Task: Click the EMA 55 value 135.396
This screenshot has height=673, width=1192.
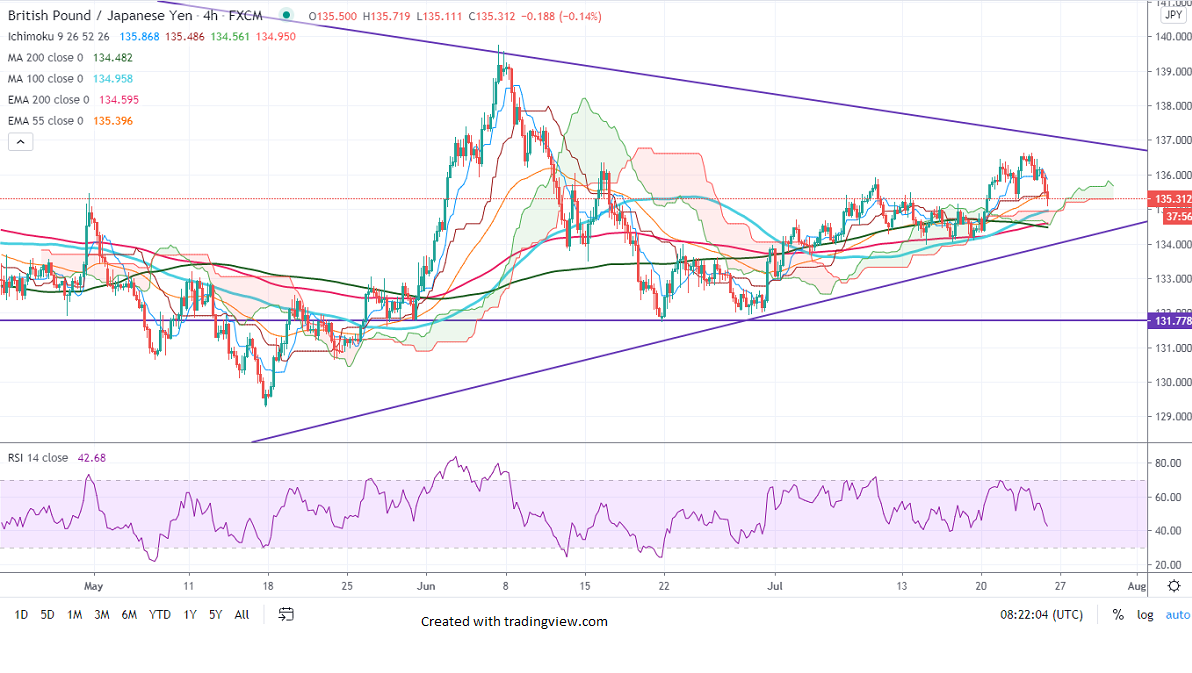Action: pos(113,121)
